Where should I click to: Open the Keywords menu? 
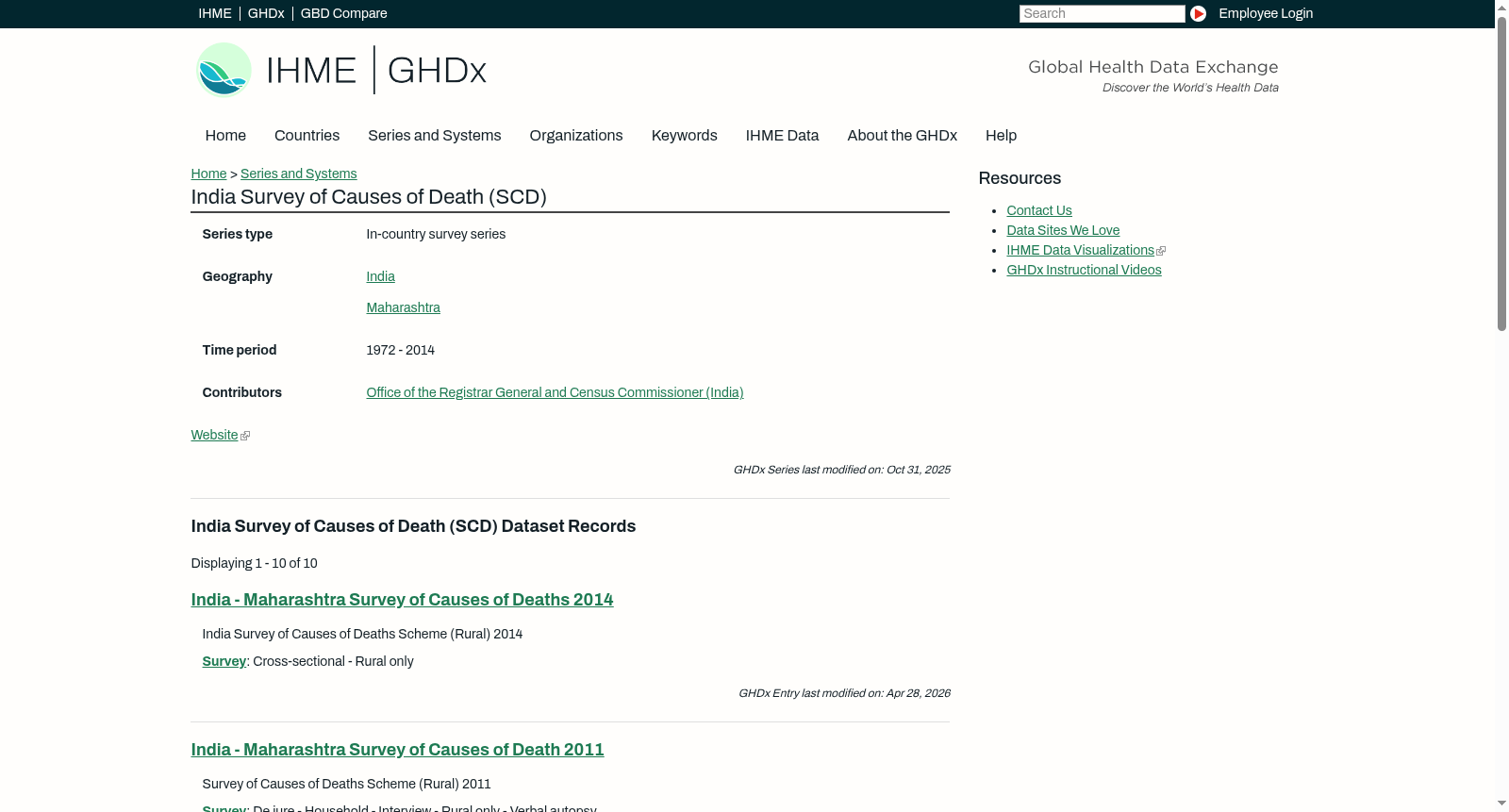685,136
